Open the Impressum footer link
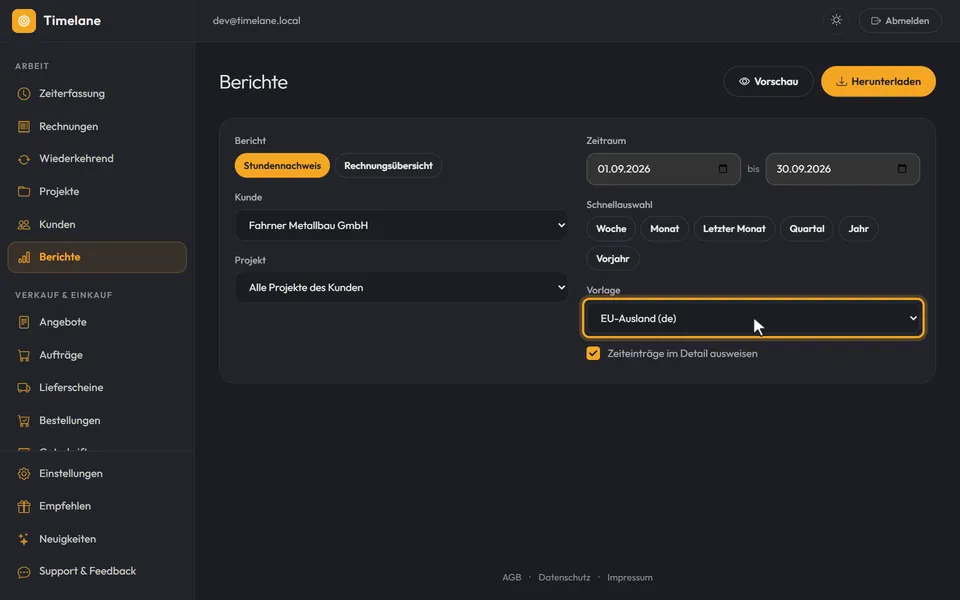The height and width of the screenshot is (600, 960). (630, 577)
